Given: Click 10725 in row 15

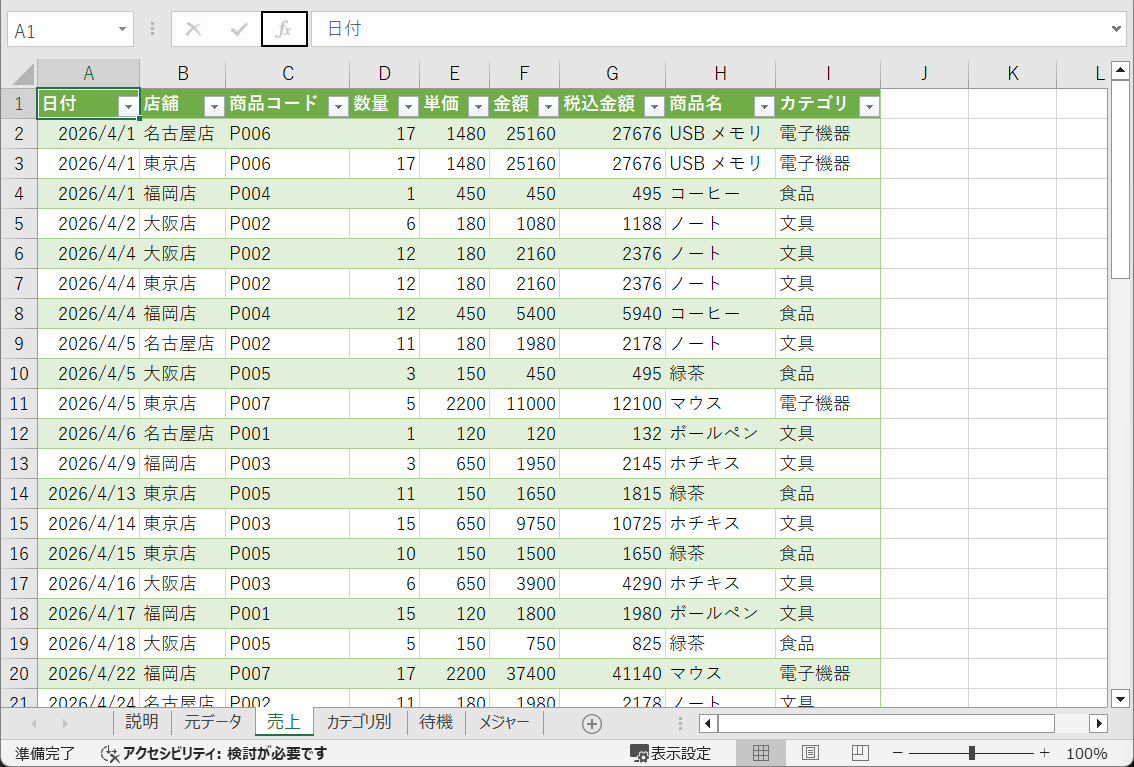Looking at the screenshot, I should tap(613, 524).
